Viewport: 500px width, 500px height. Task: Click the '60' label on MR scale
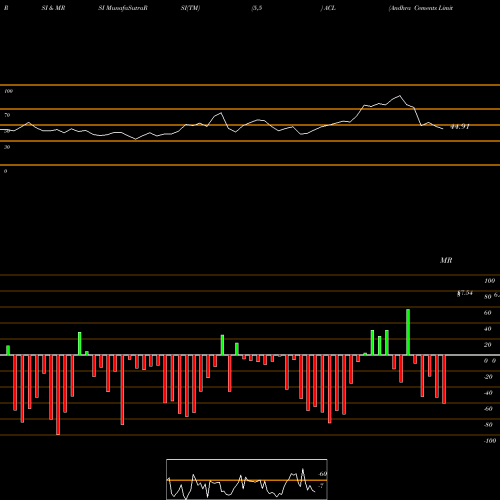point(487,313)
